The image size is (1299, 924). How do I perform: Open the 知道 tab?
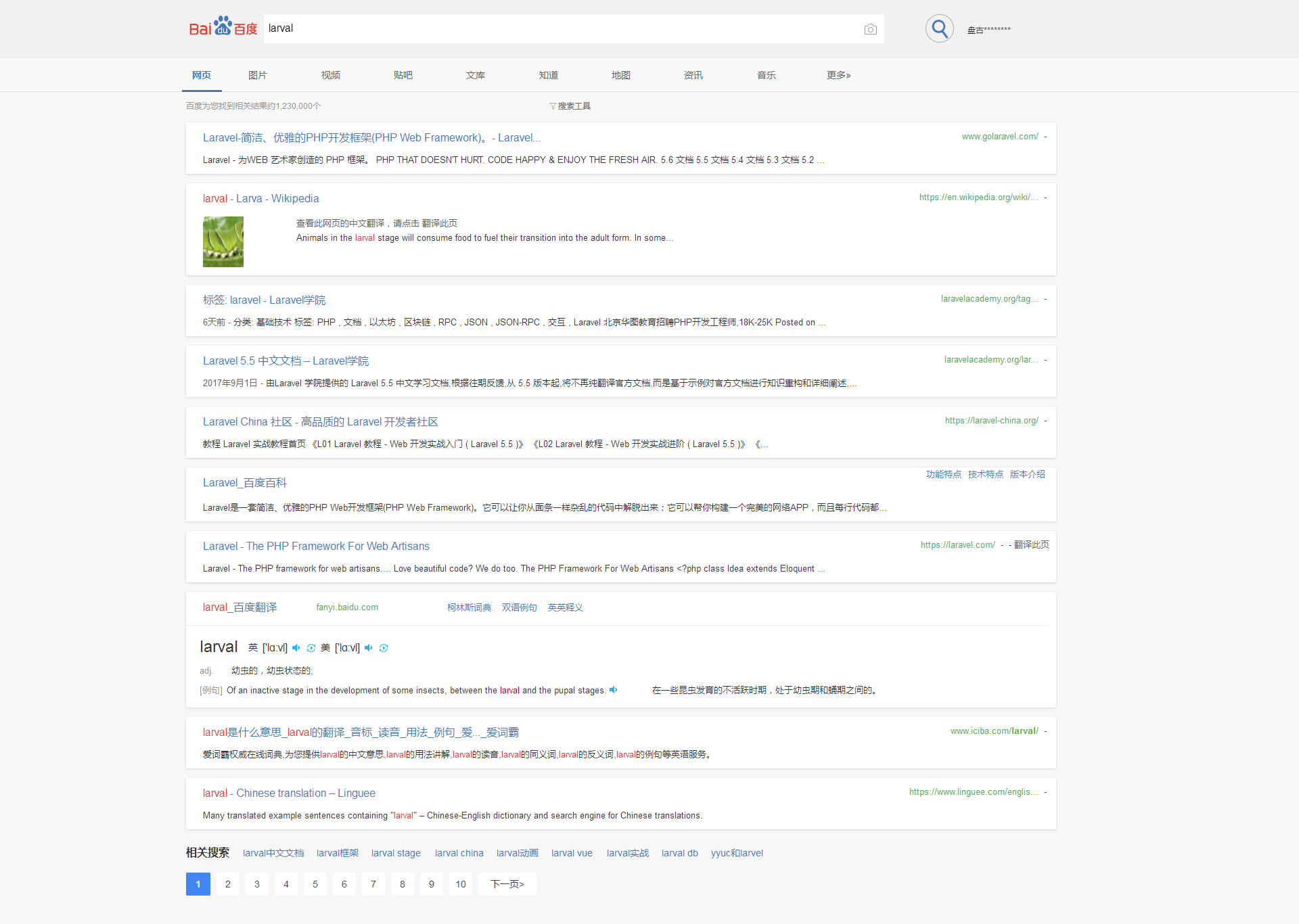click(x=549, y=75)
